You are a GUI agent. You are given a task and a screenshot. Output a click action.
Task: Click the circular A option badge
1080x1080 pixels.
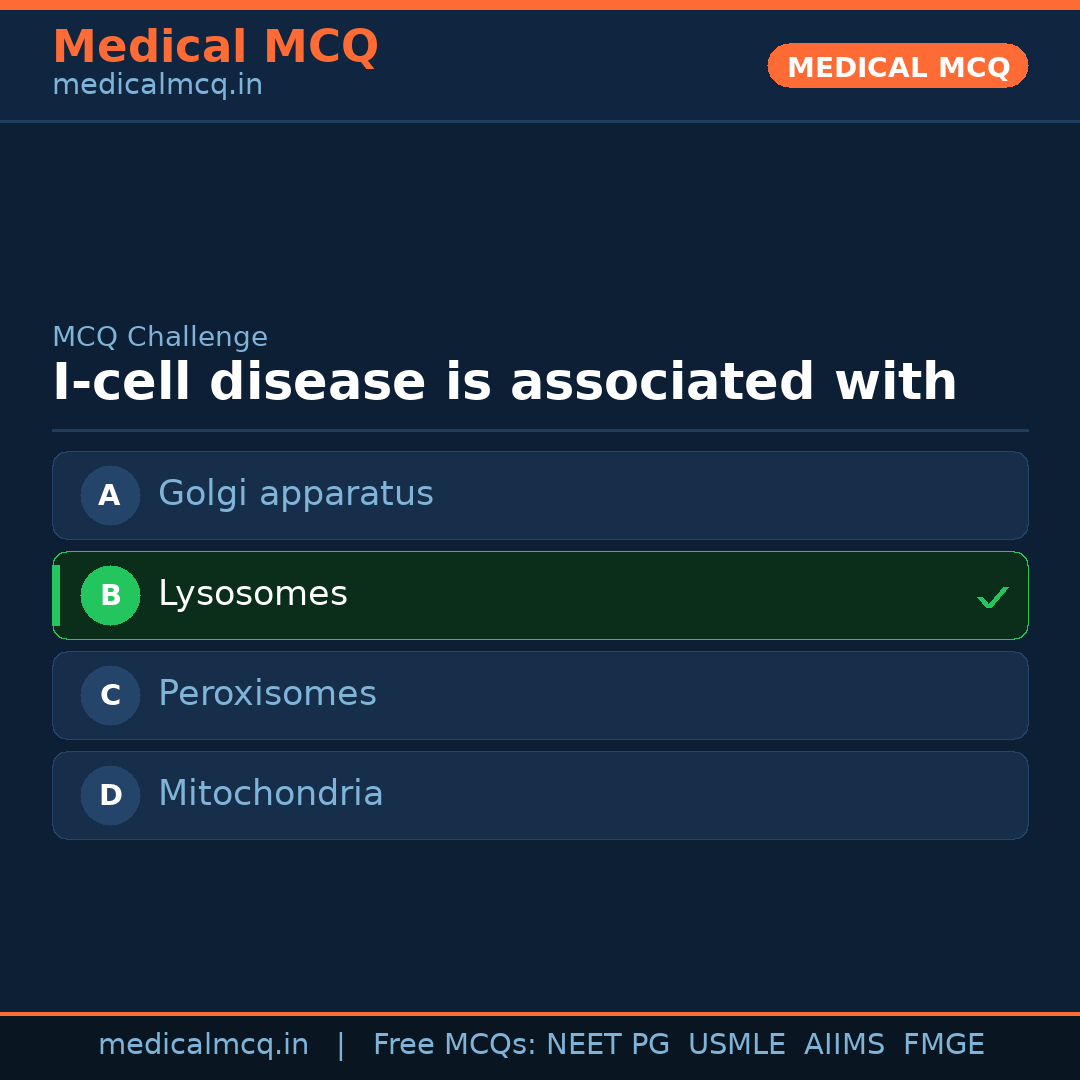pyautogui.click(x=110, y=495)
